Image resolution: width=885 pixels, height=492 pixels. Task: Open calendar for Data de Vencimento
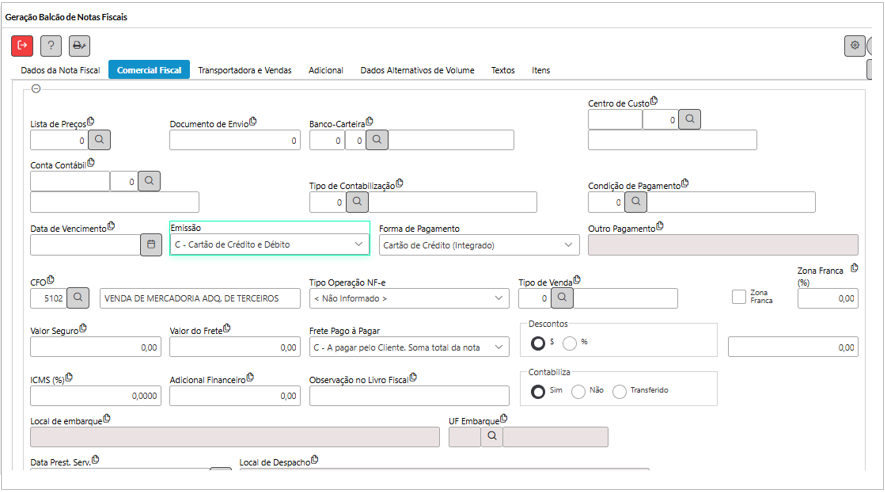click(151, 244)
